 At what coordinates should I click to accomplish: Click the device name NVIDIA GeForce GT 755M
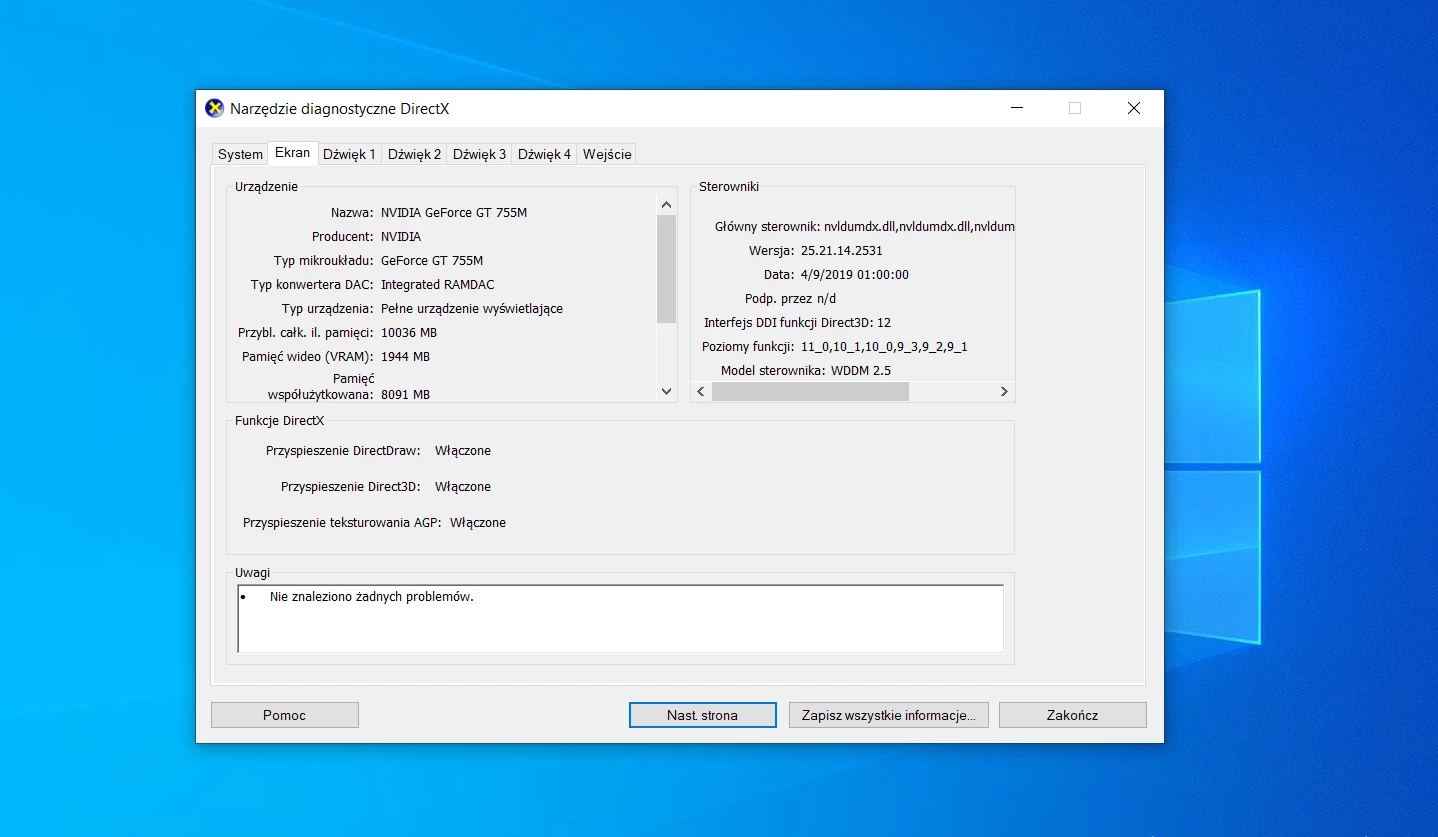point(454,213)
